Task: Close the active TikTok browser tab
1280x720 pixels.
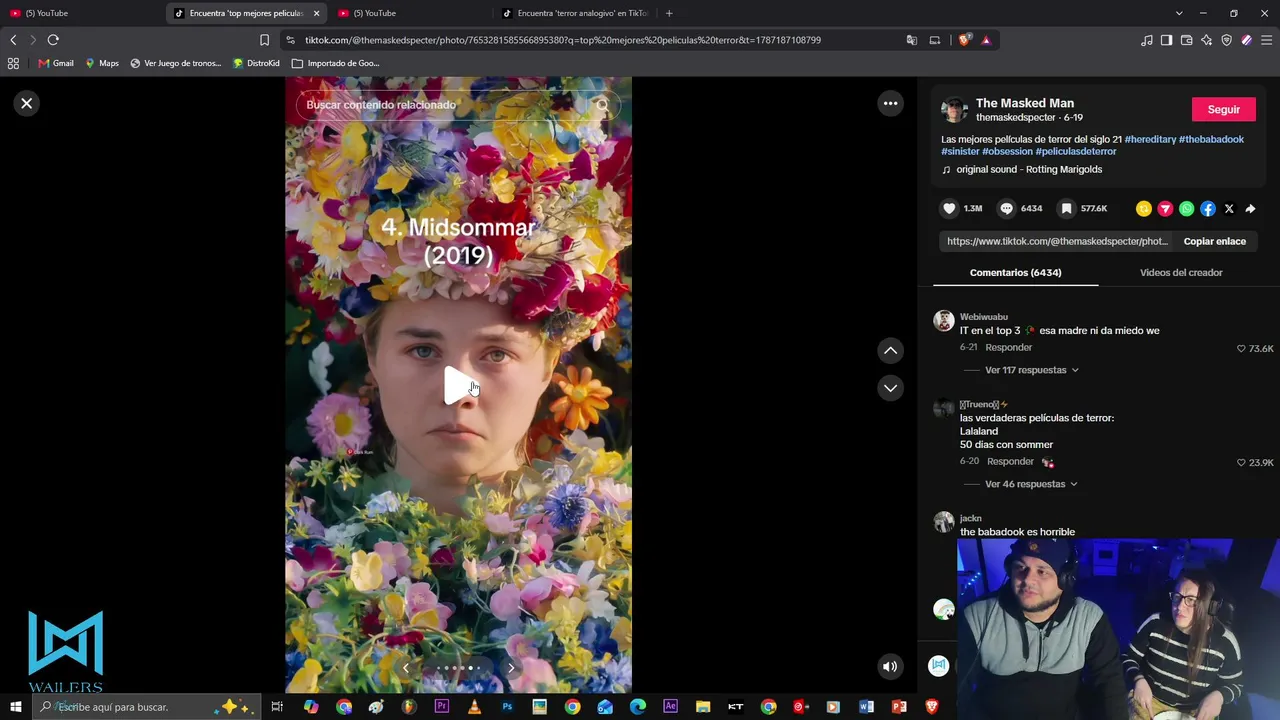Action: [316, 13]
